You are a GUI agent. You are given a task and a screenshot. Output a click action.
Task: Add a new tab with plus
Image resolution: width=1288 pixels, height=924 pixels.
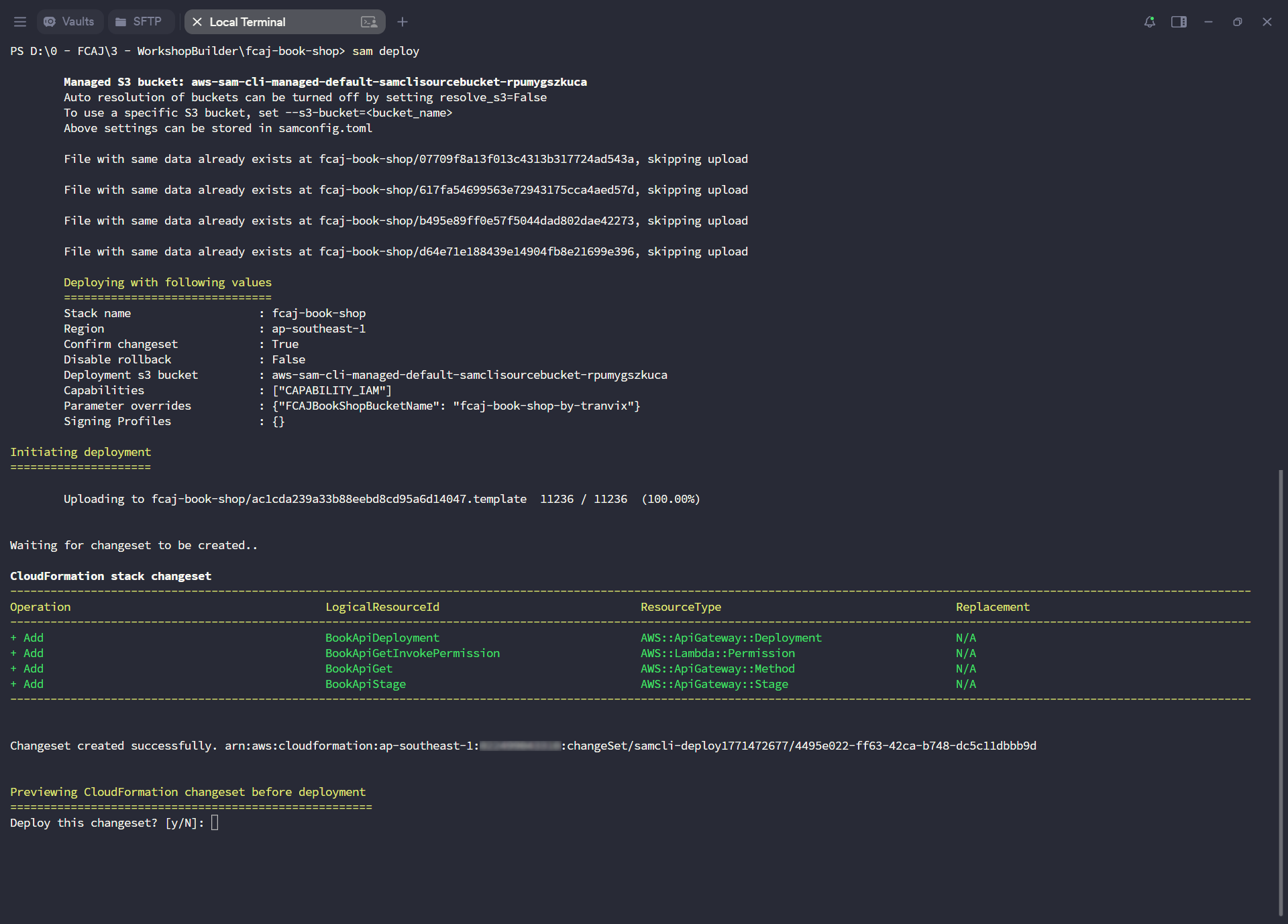[x=402, y=21]
